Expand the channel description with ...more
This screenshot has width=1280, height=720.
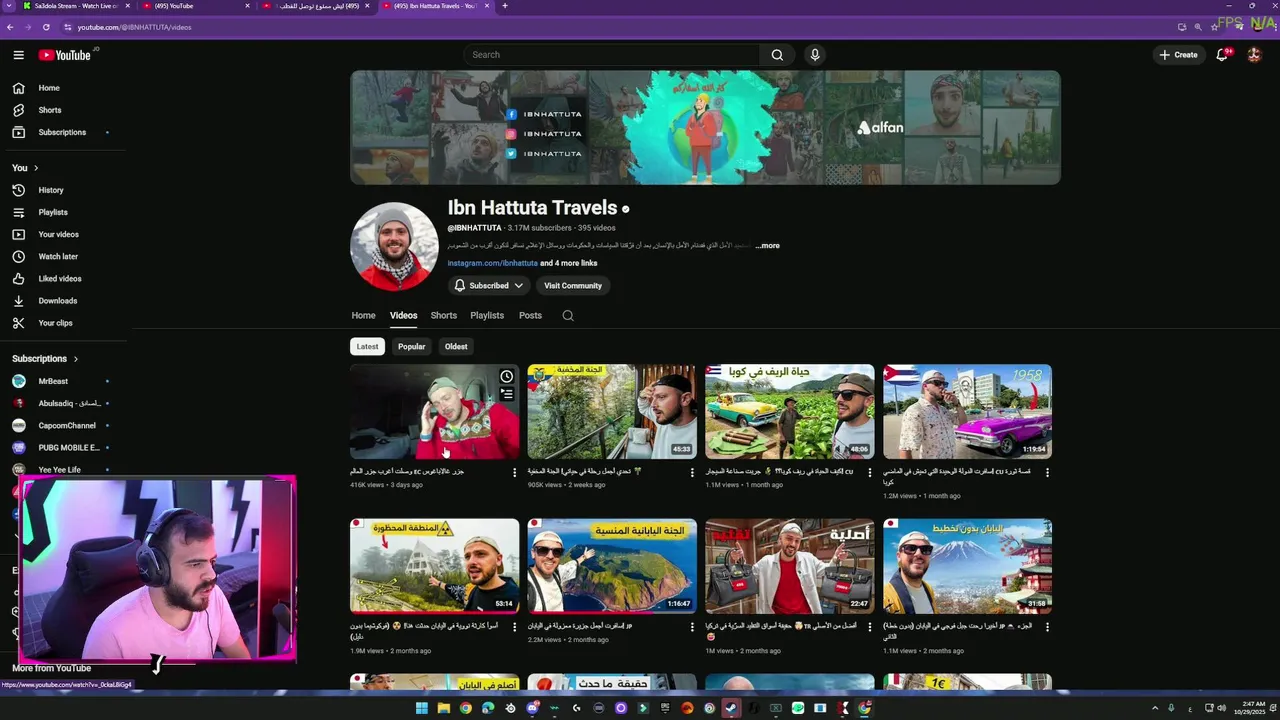tap(767, 246)
